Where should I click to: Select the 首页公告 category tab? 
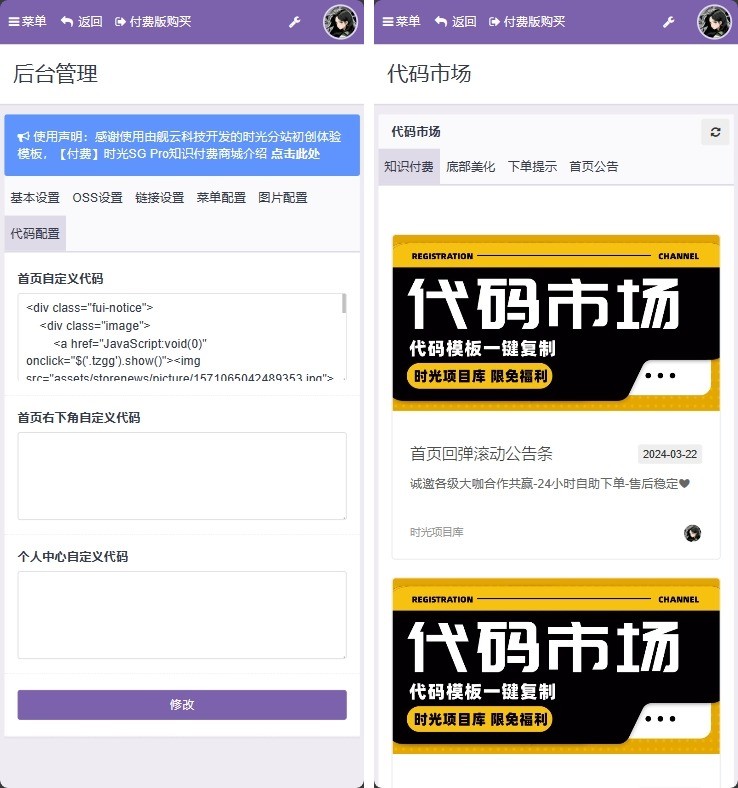594,167
